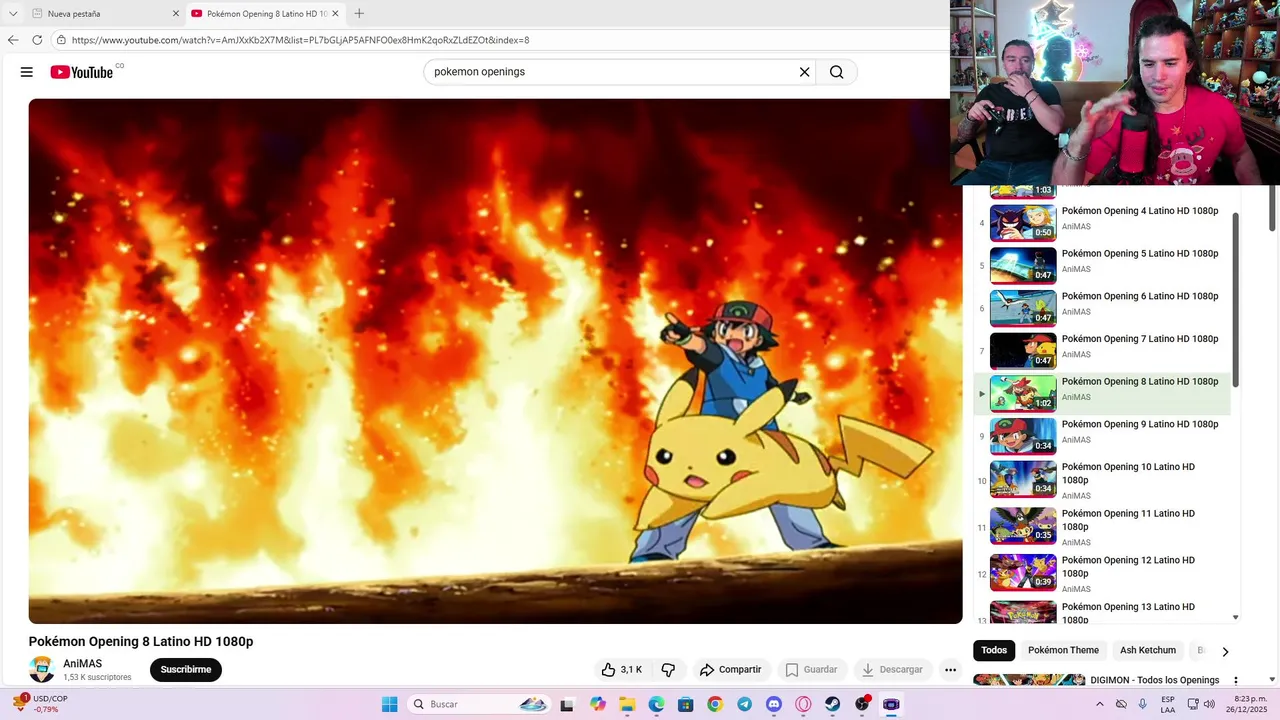This screenshot has height=720, width=1280.
Task: Click the browser address bar URL
Action: point(300,40)
